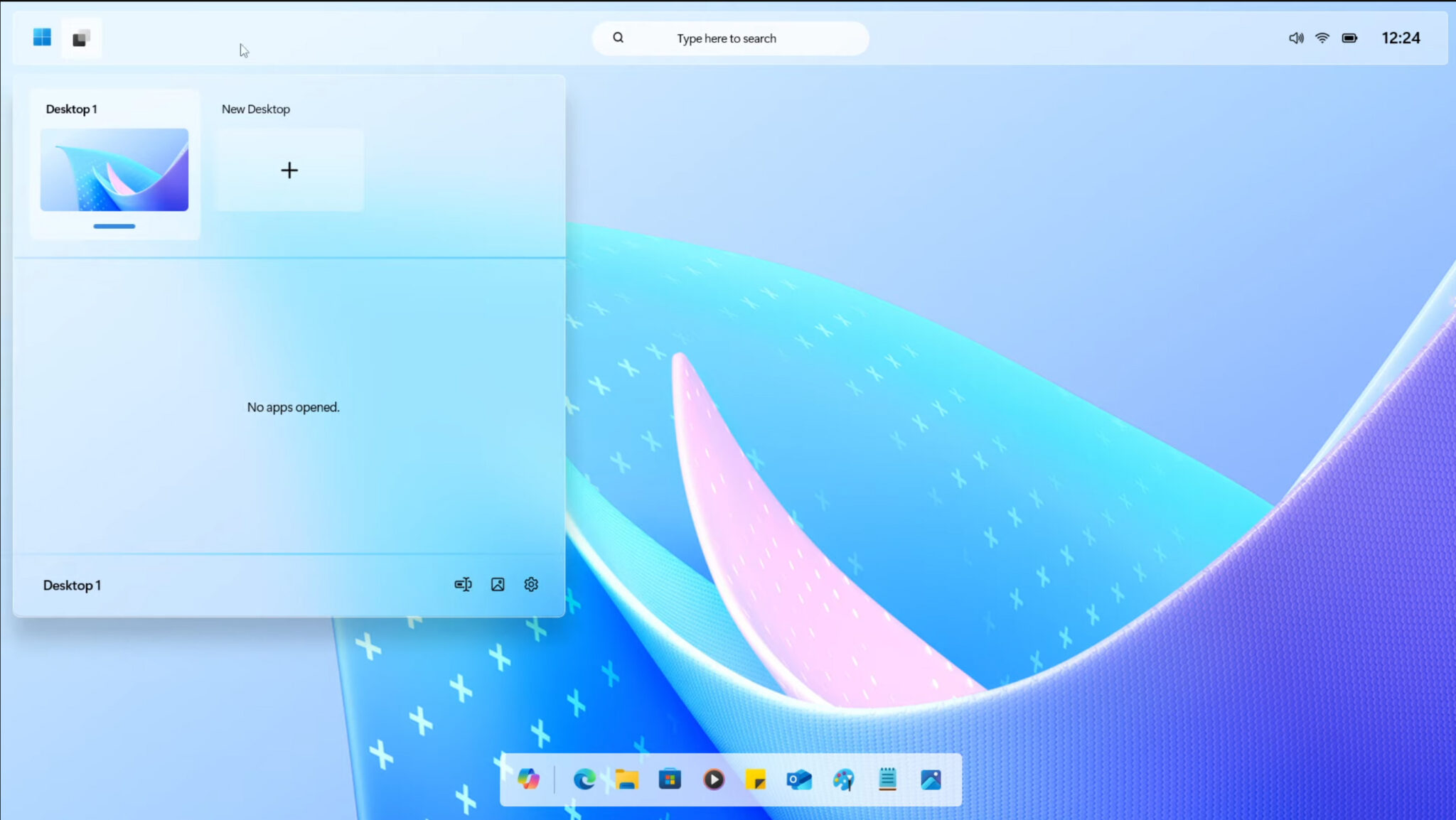Open Paint from the taskbar
Image resolution: width=1456 pixels, height=820 pixels.
click(843, 779)
